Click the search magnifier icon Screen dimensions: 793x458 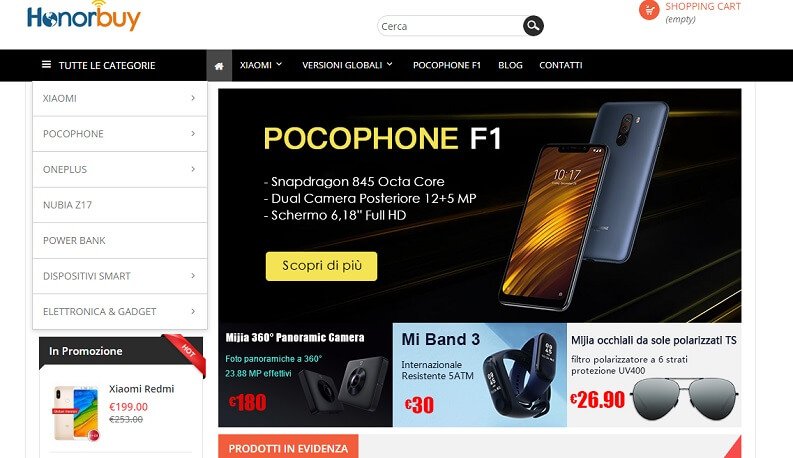pos(533,25)
